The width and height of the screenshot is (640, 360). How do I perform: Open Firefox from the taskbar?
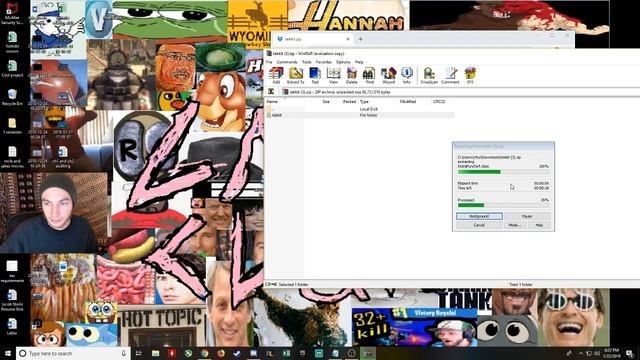point(221,353)
